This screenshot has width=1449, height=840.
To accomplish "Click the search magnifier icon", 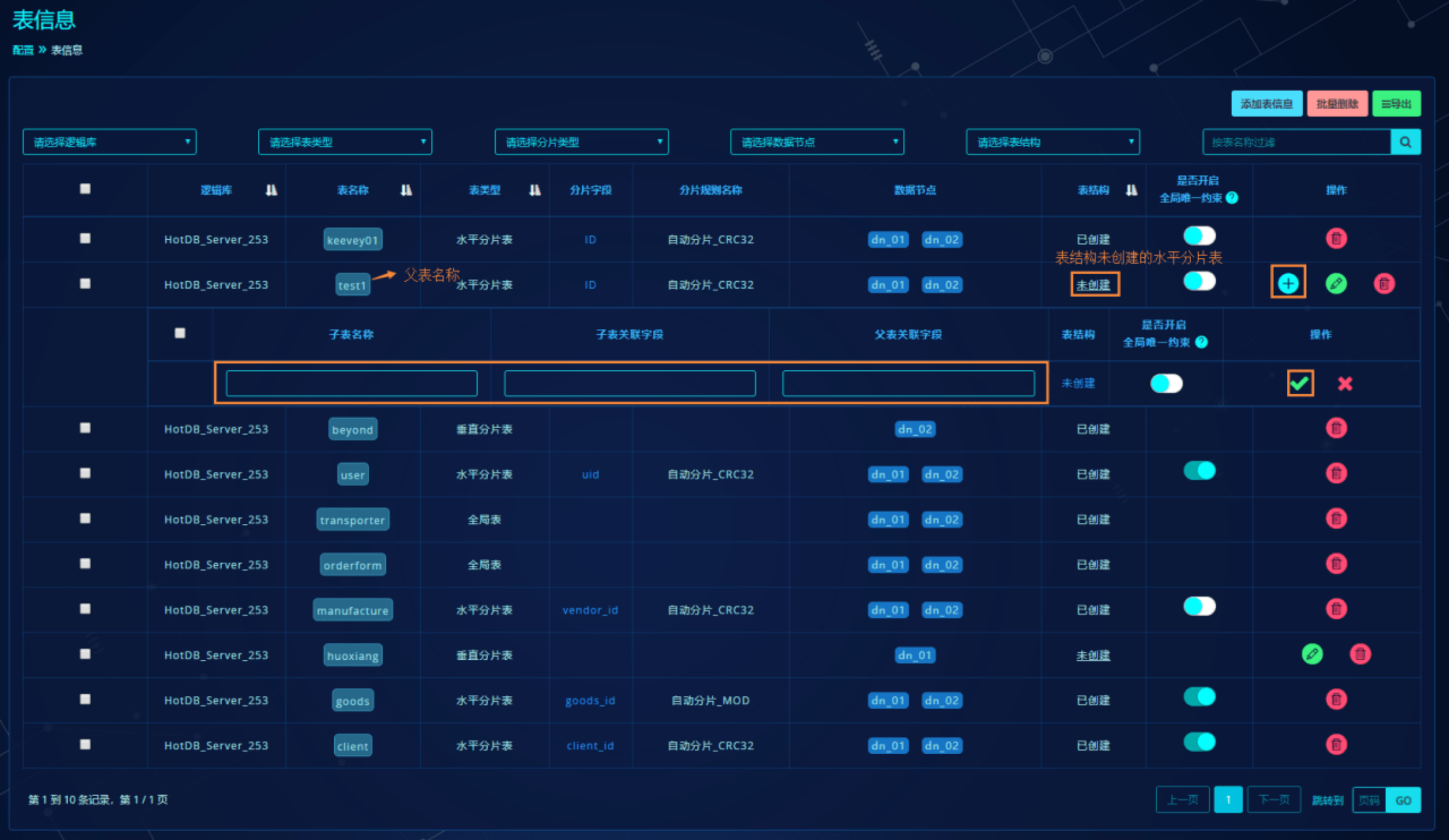I will pyautogui.click(x=1405, y=142).
